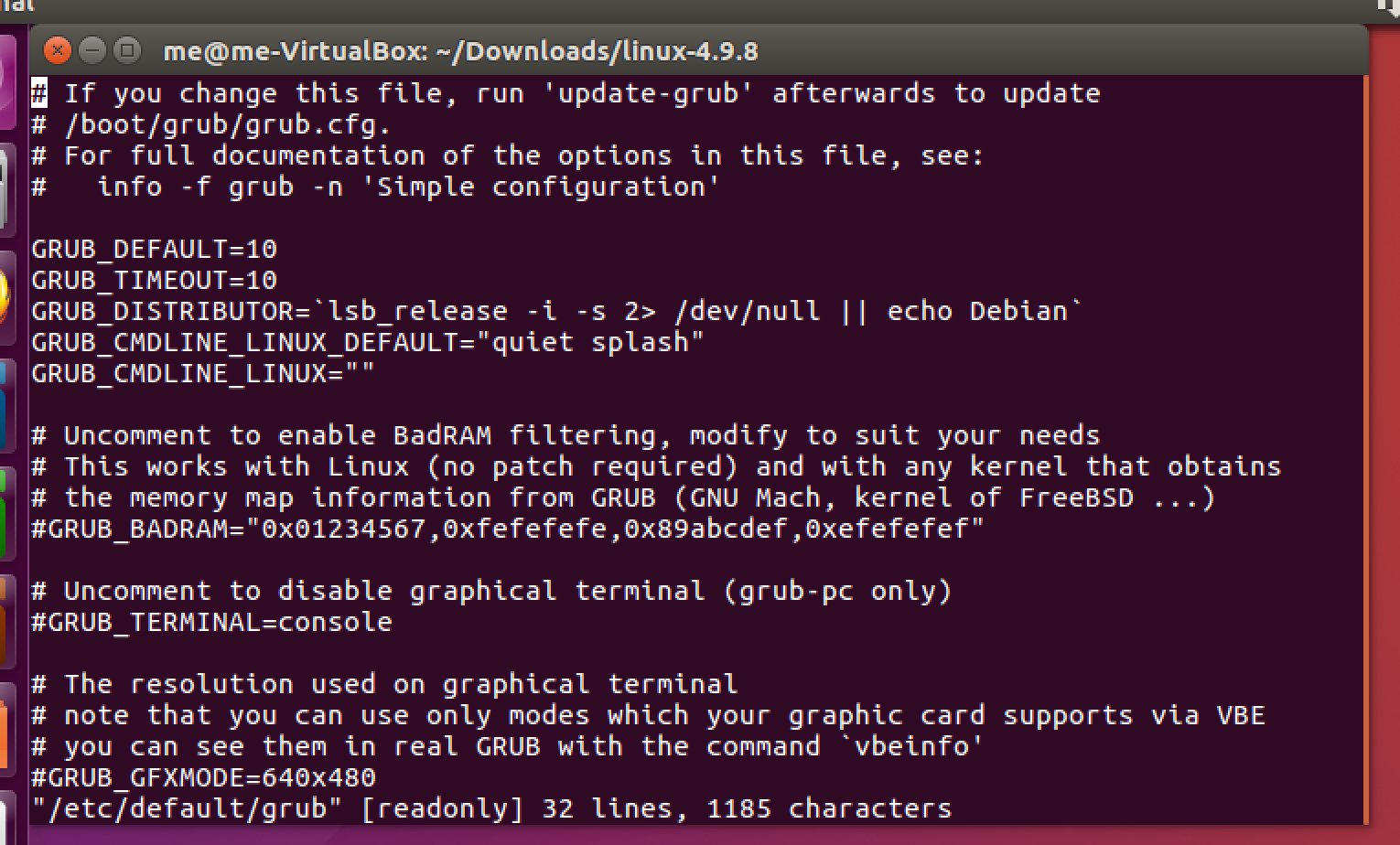Place cursor on GRUB_TIMEOUT=10 line
The width and height of the screenshot is (1400, 845).
(154, 280)
